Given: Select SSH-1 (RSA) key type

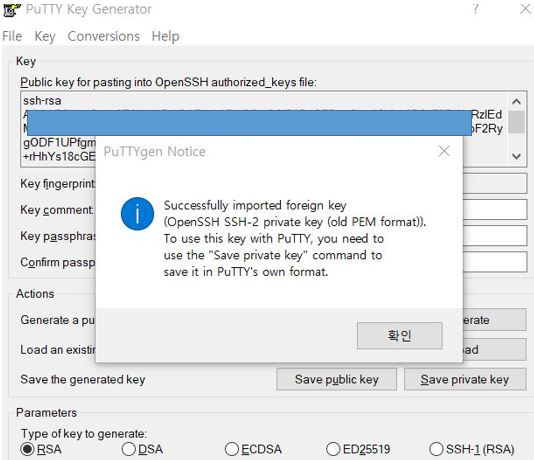Looking at the screenshot, I should [x=472, y=449].
